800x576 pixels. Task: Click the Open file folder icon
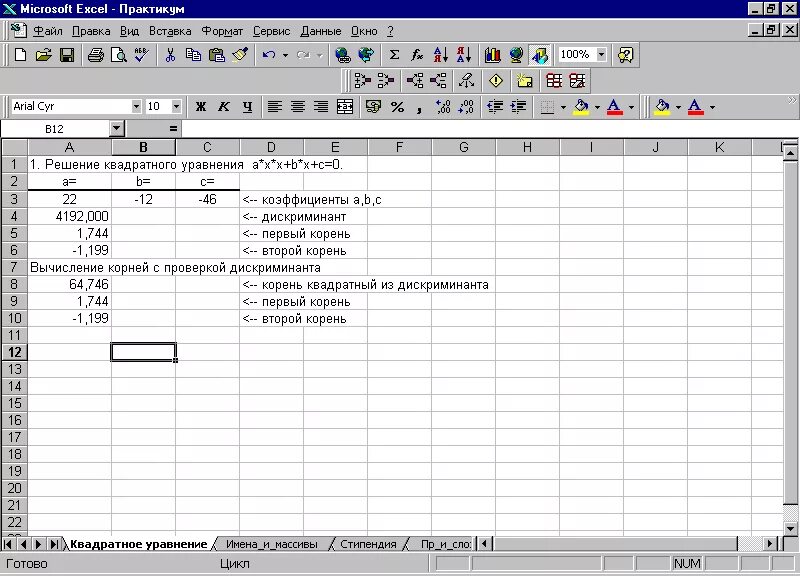(x=44, y=55)
